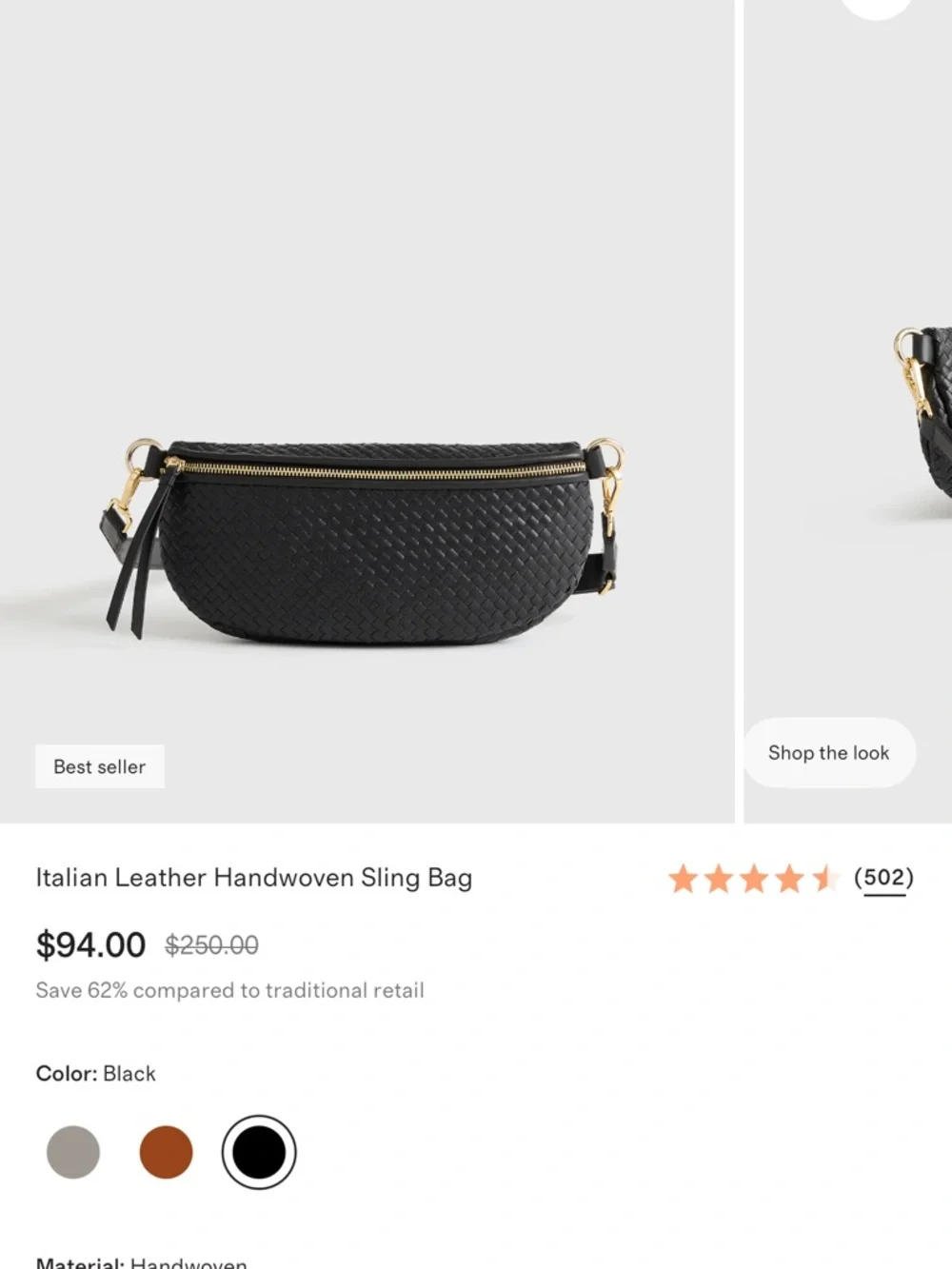Click the Color: Black label
The width and height of the screenshot is (952, 1269).
tap(95, 1074)
